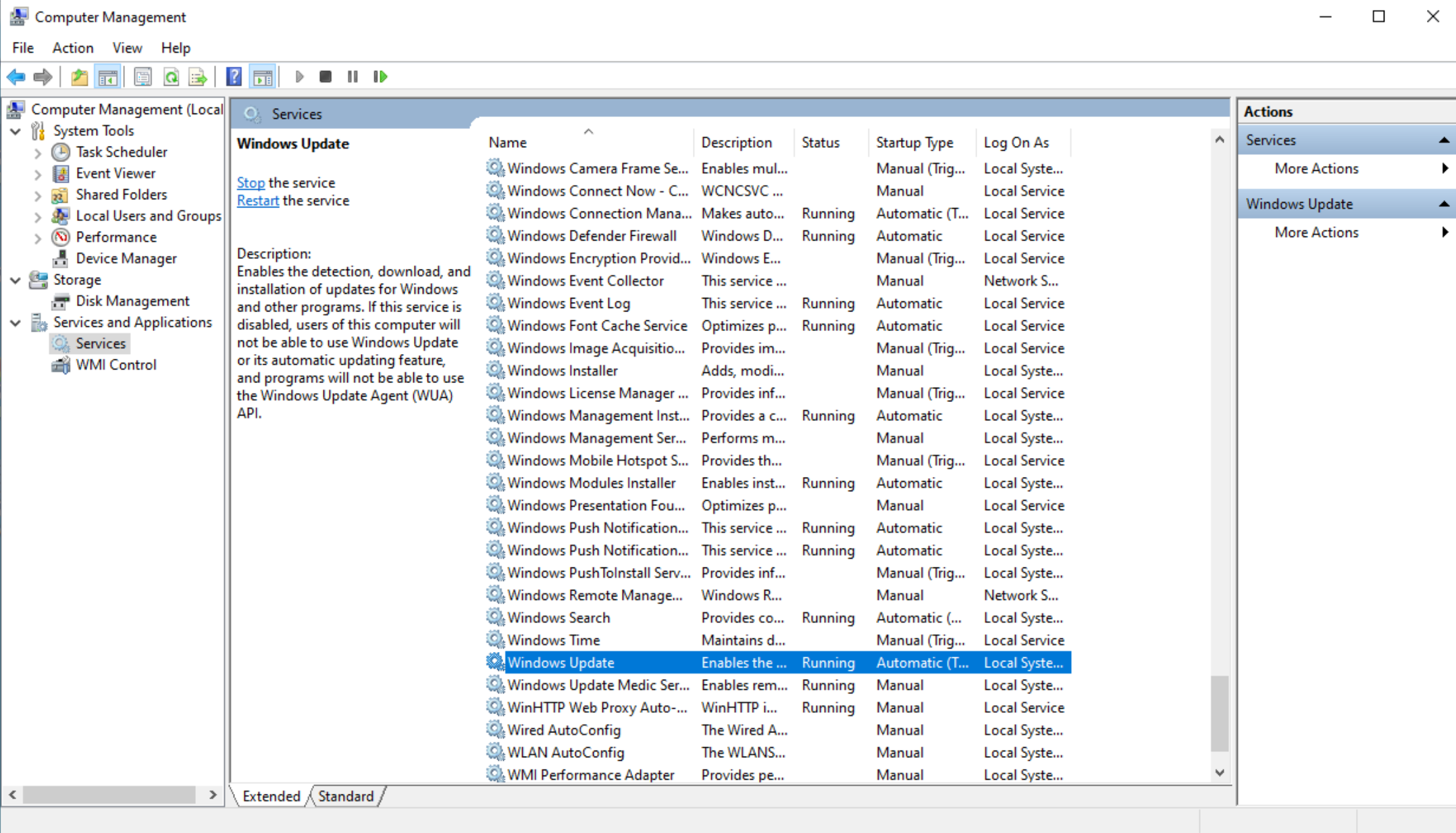The image size is (1456, 833).
Task: Click the Up one level folder icon
Action: [x=80, y=77]
